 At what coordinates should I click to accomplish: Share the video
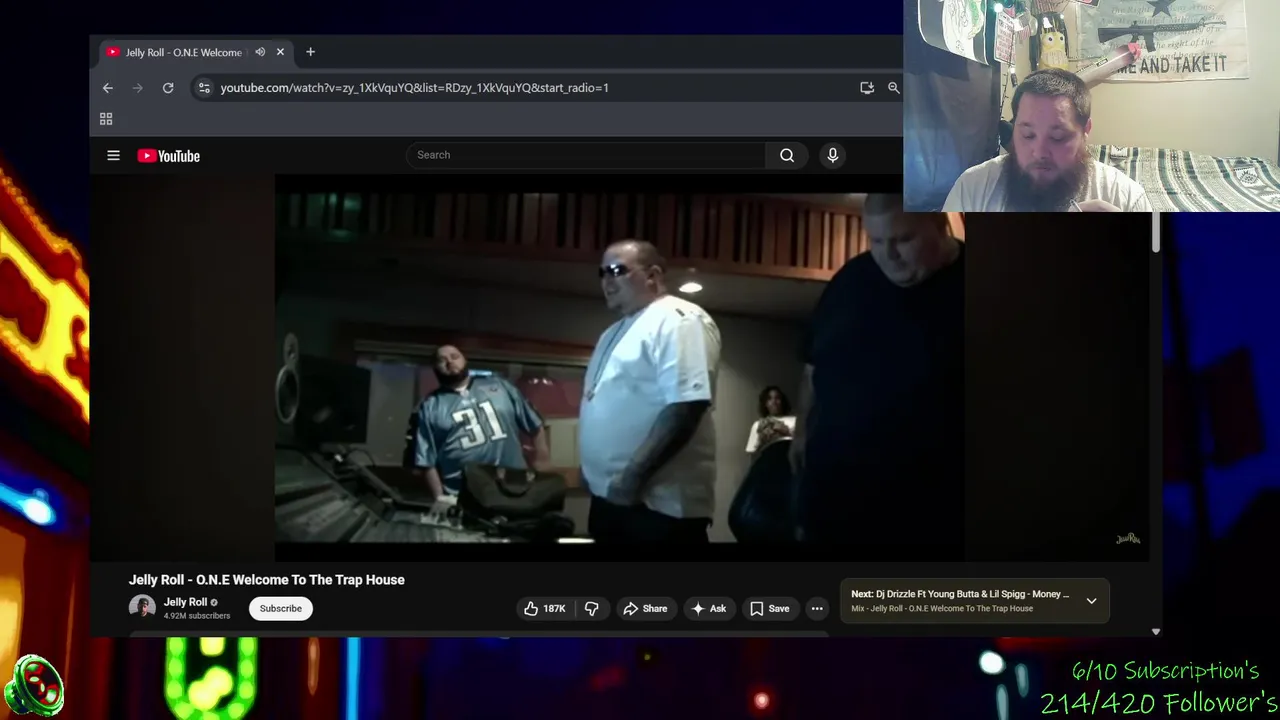point(645,608)
